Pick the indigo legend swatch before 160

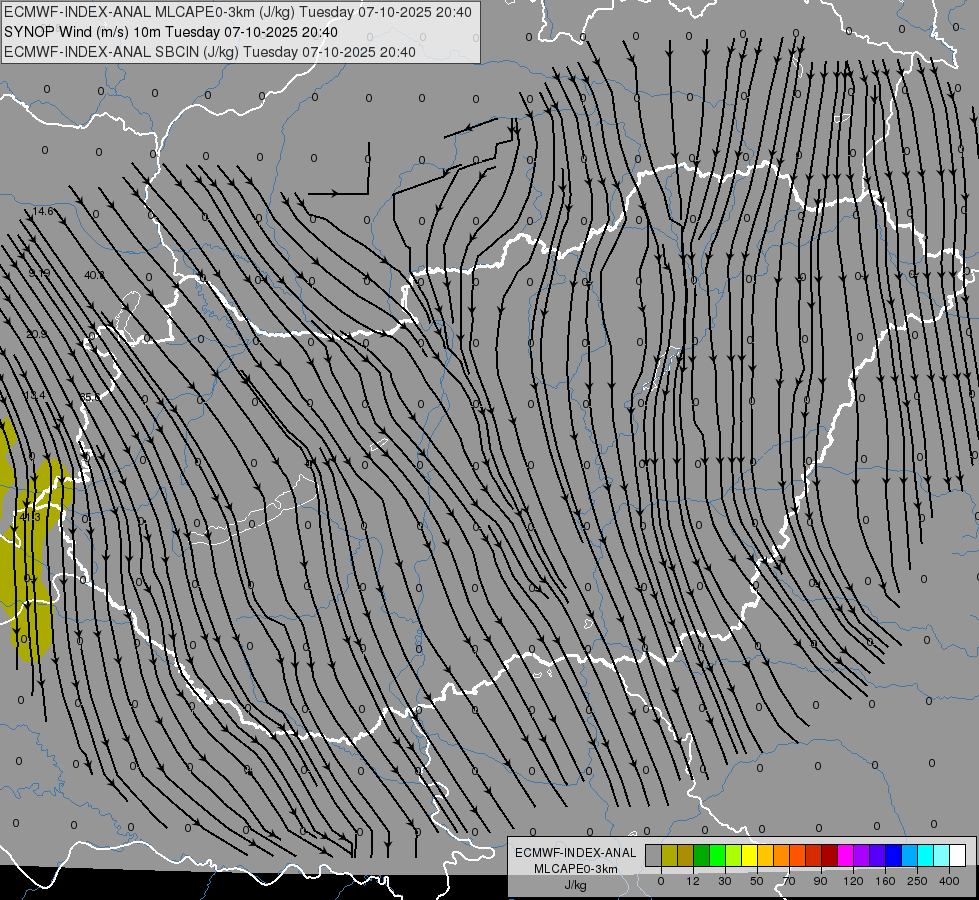click(878, 855)
